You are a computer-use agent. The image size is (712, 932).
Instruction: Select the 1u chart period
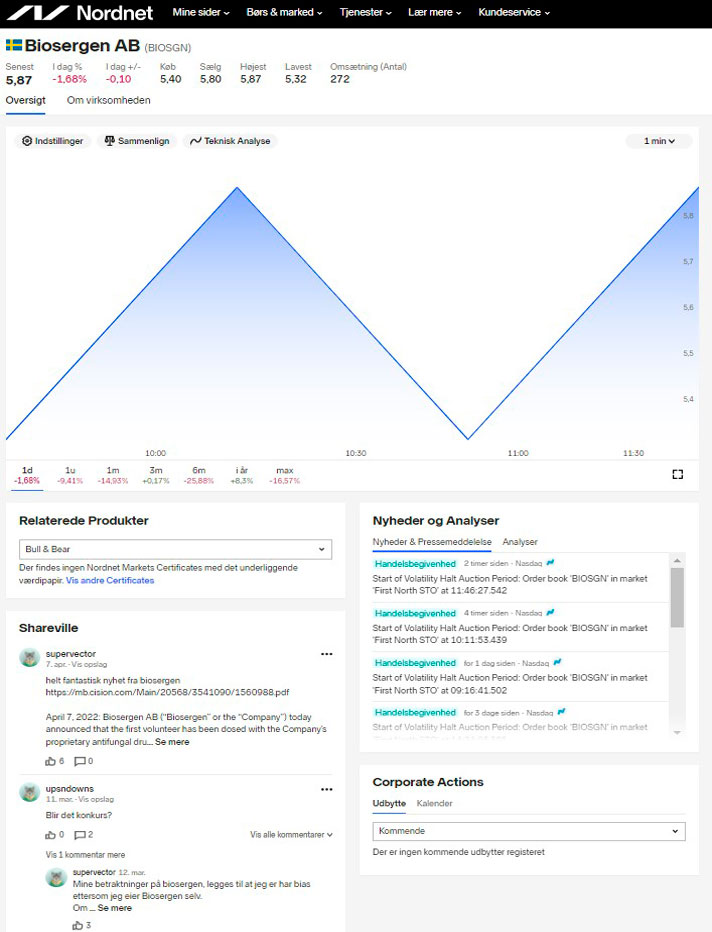pos(70,475)
